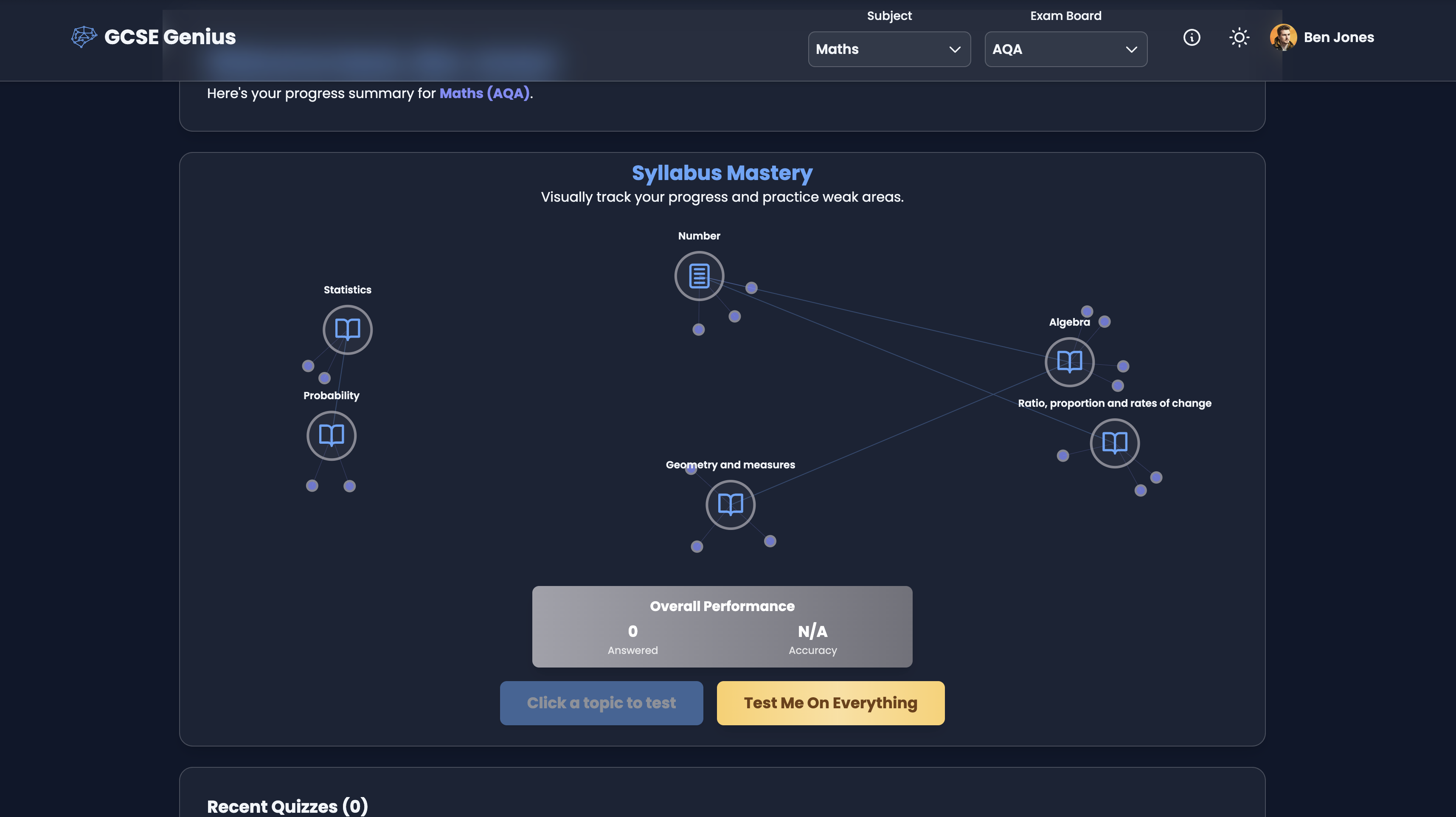Click the Recent Quizzes (0) heading
This screenshot has height=817, width=1456.
tap(287, 806)
